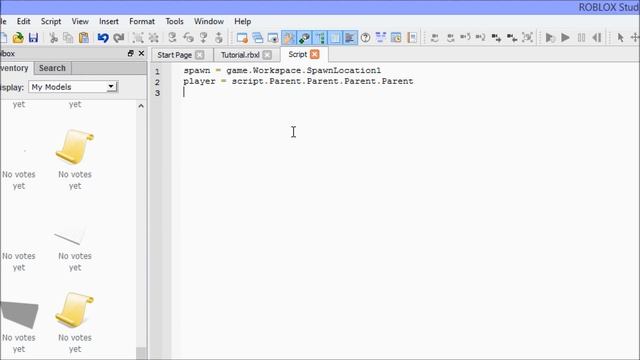
Task: Toggle the Toolbox panel button in the toolbar
Action: click(x=289, y=38)
